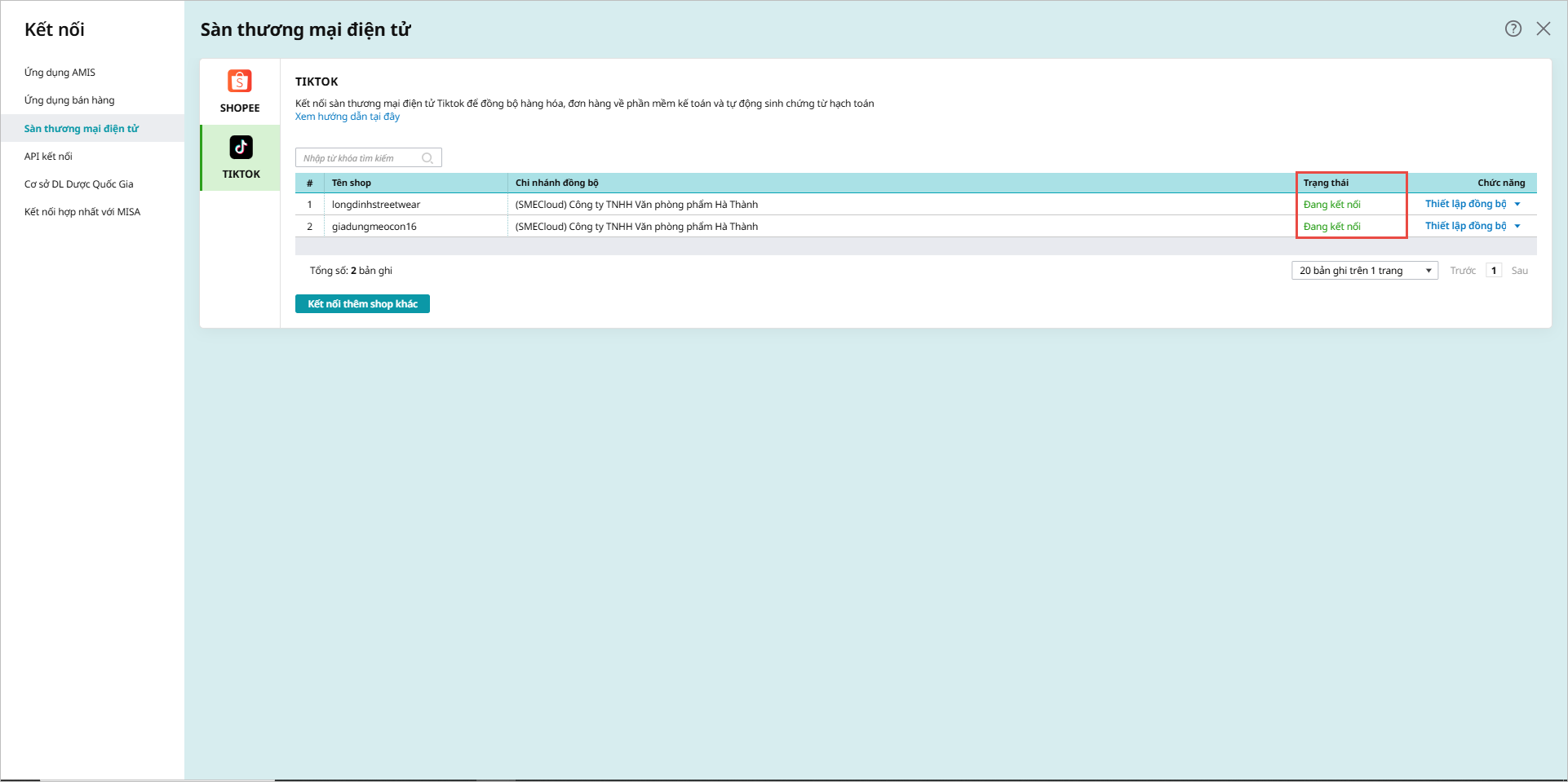Click Sau pagination link
Image resolution: width=1568 pixels, height=782 pixels.
1519,271
